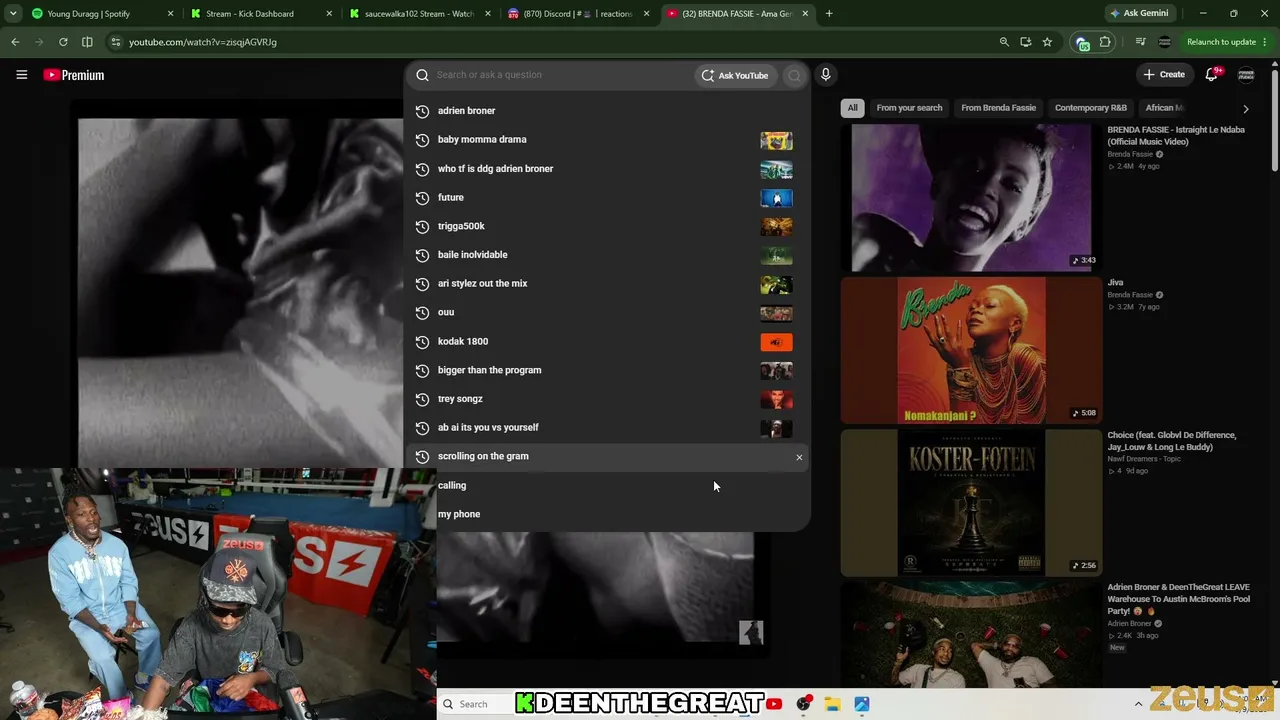
Task: Open the 'Istraight Le Ndaba' video thumbnail
Action: (x=971, y=198)
